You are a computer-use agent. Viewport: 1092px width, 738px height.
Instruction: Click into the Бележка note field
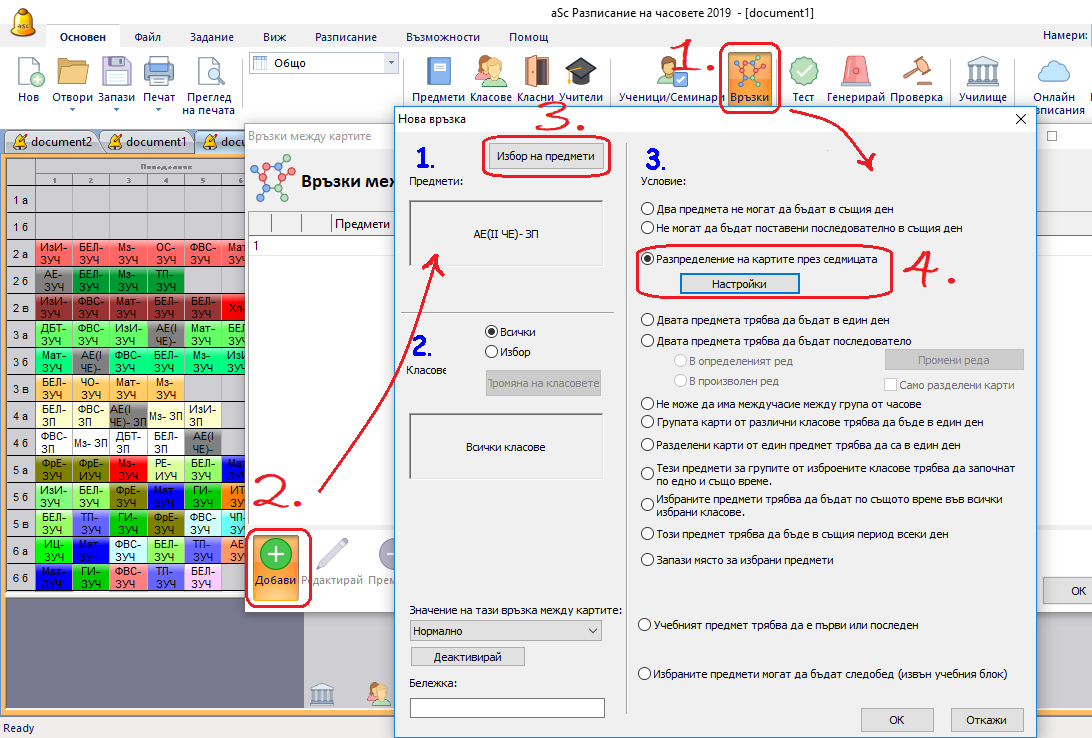click(x=507, y=708)
